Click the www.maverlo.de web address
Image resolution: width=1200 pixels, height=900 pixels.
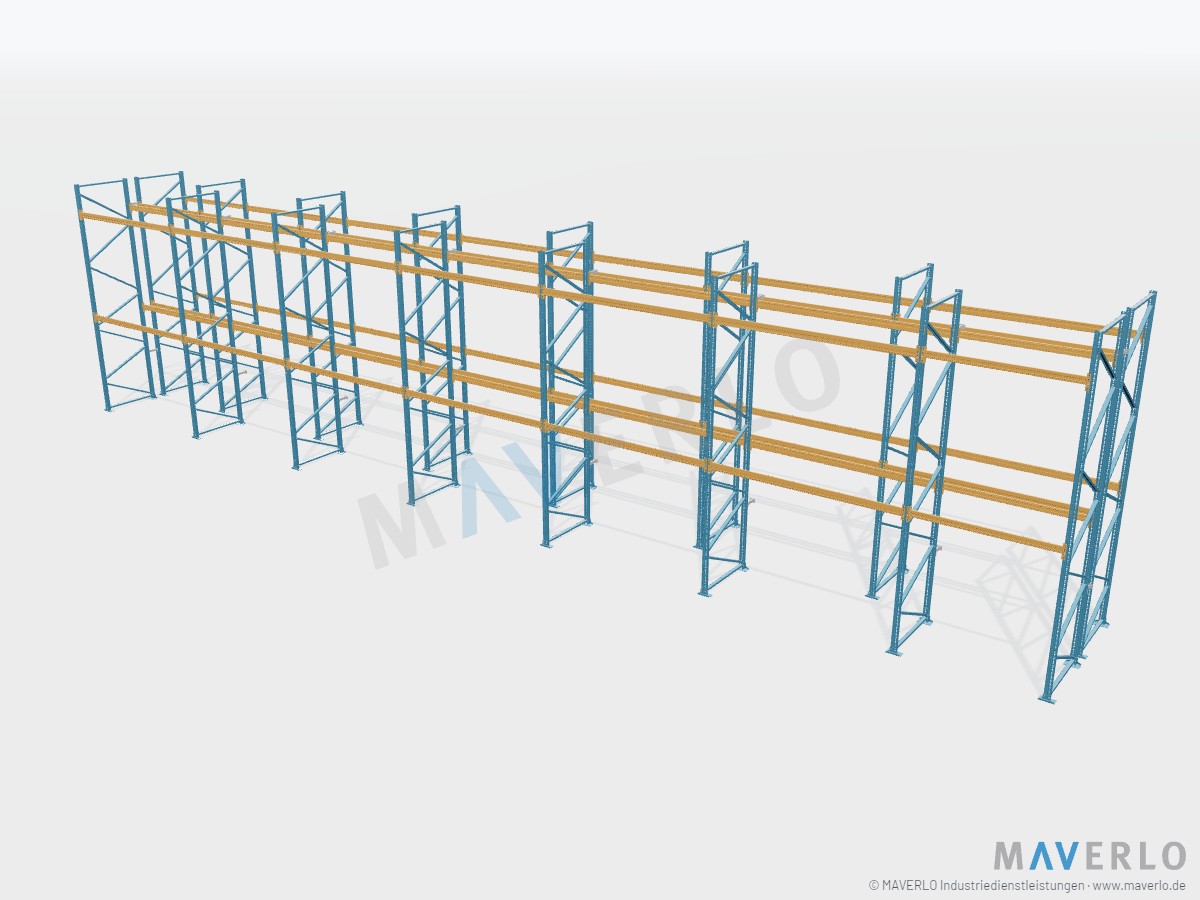[1139, 885]
